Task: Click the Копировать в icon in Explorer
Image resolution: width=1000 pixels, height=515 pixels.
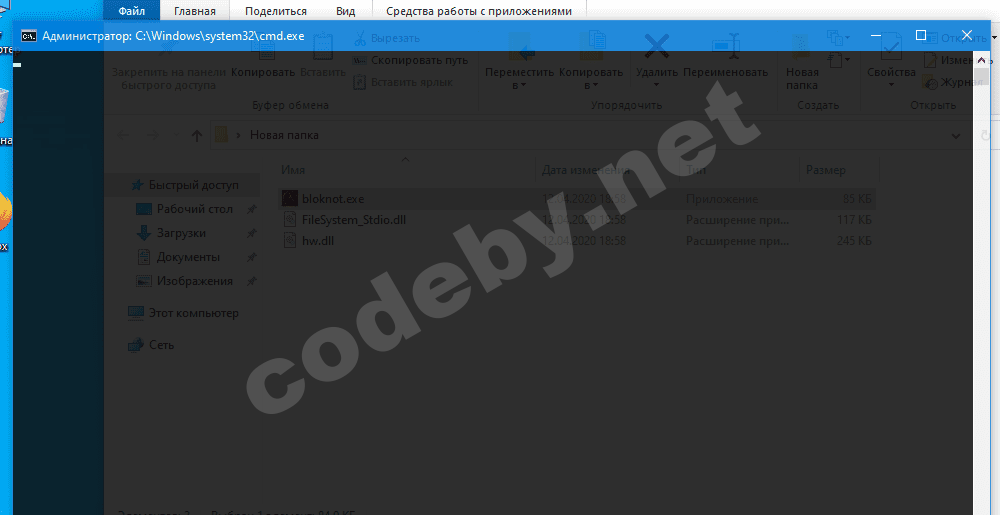Action: coord(591,47)
